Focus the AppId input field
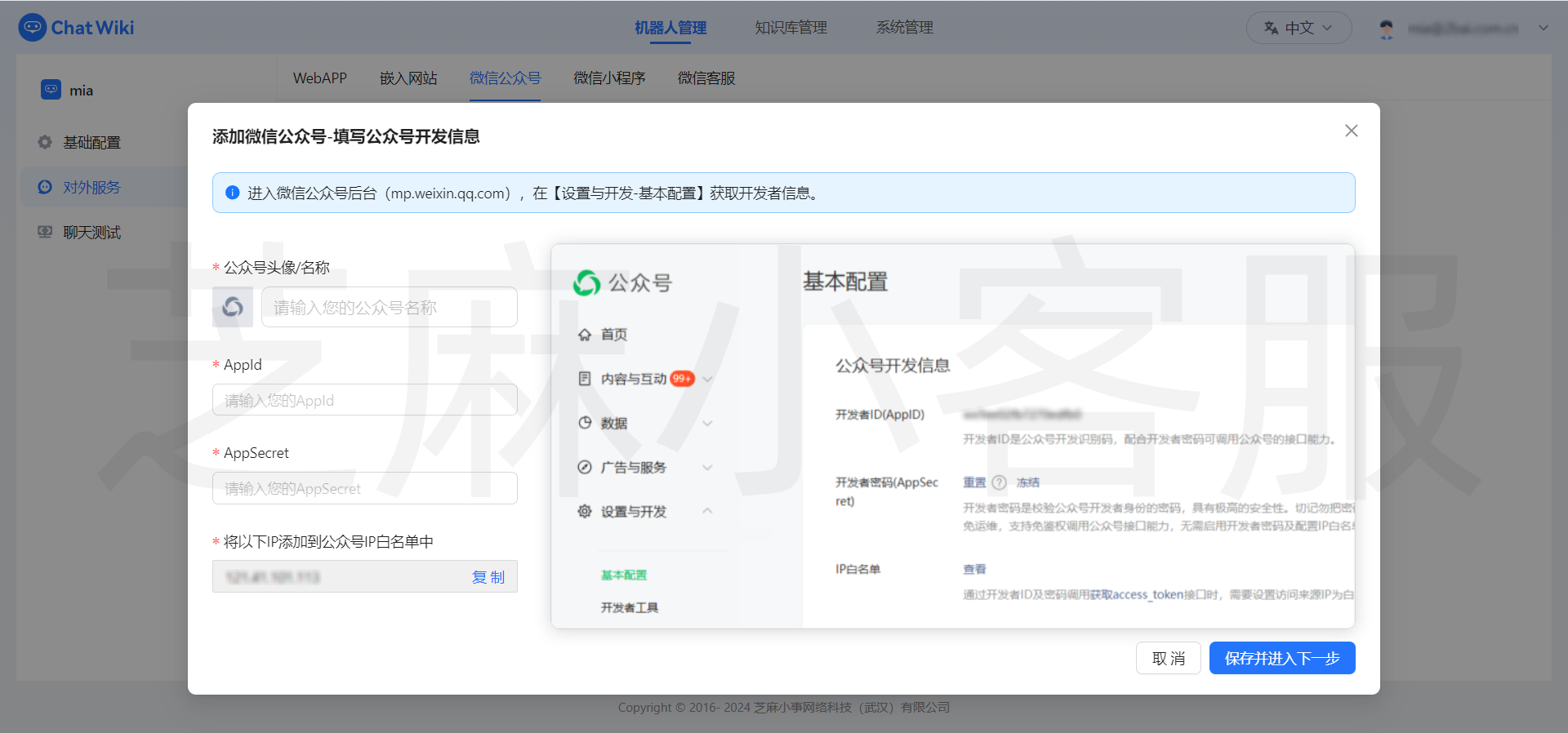Viewport: 1568px width, 733px height. click(x=365, y=400)
